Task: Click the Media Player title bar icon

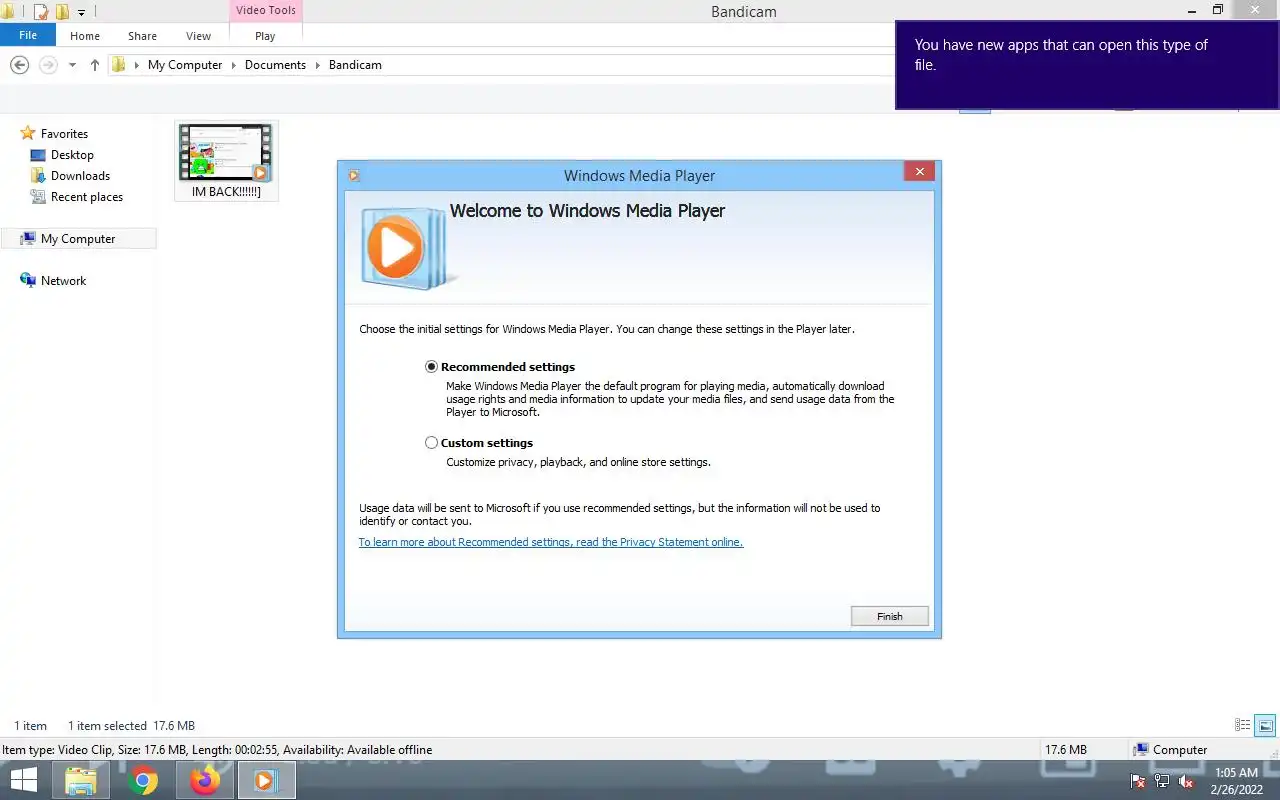Action: pyautogui.click(x=353, y=176)
